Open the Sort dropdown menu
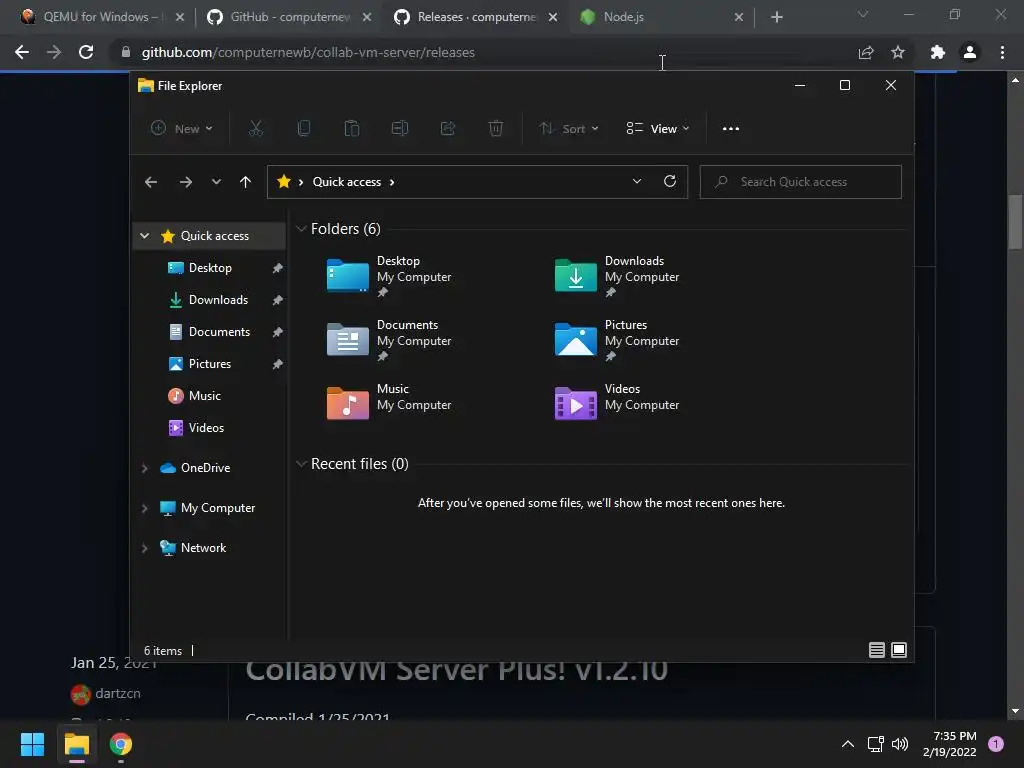The height and width of the screenshot is (768, 1024). coord(569,129)
